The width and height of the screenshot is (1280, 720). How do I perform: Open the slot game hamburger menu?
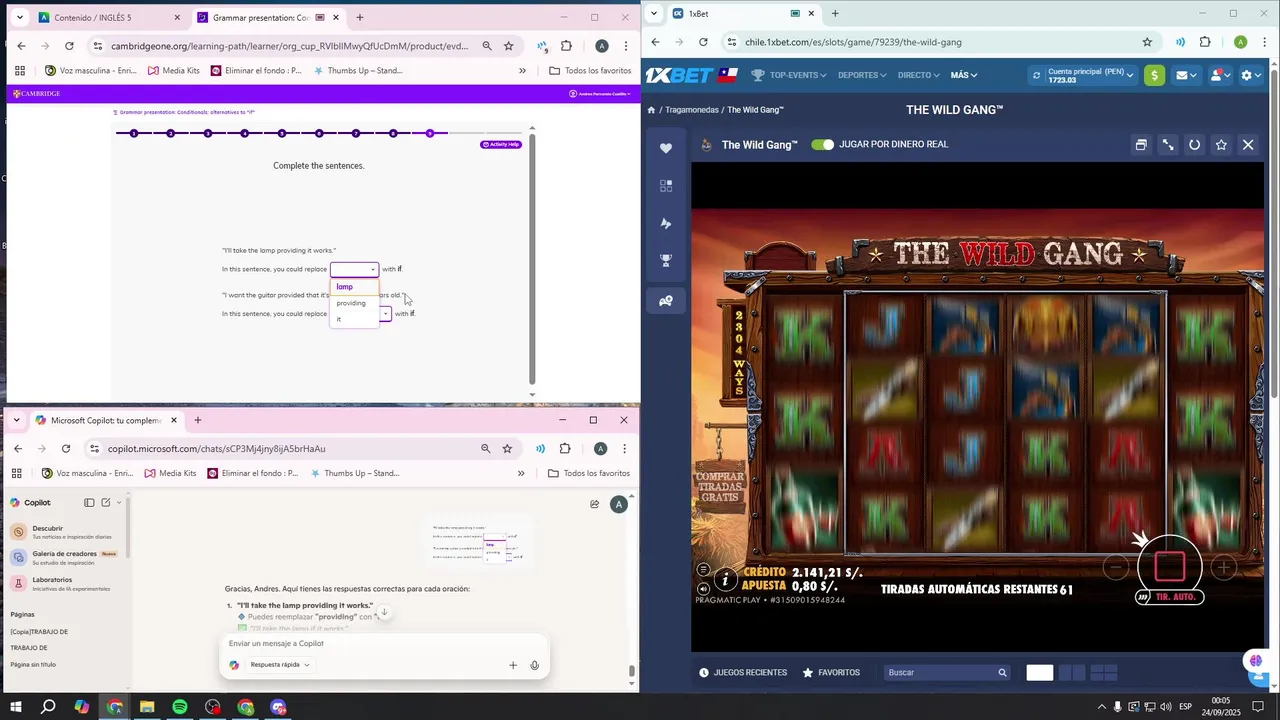point(703,570)
